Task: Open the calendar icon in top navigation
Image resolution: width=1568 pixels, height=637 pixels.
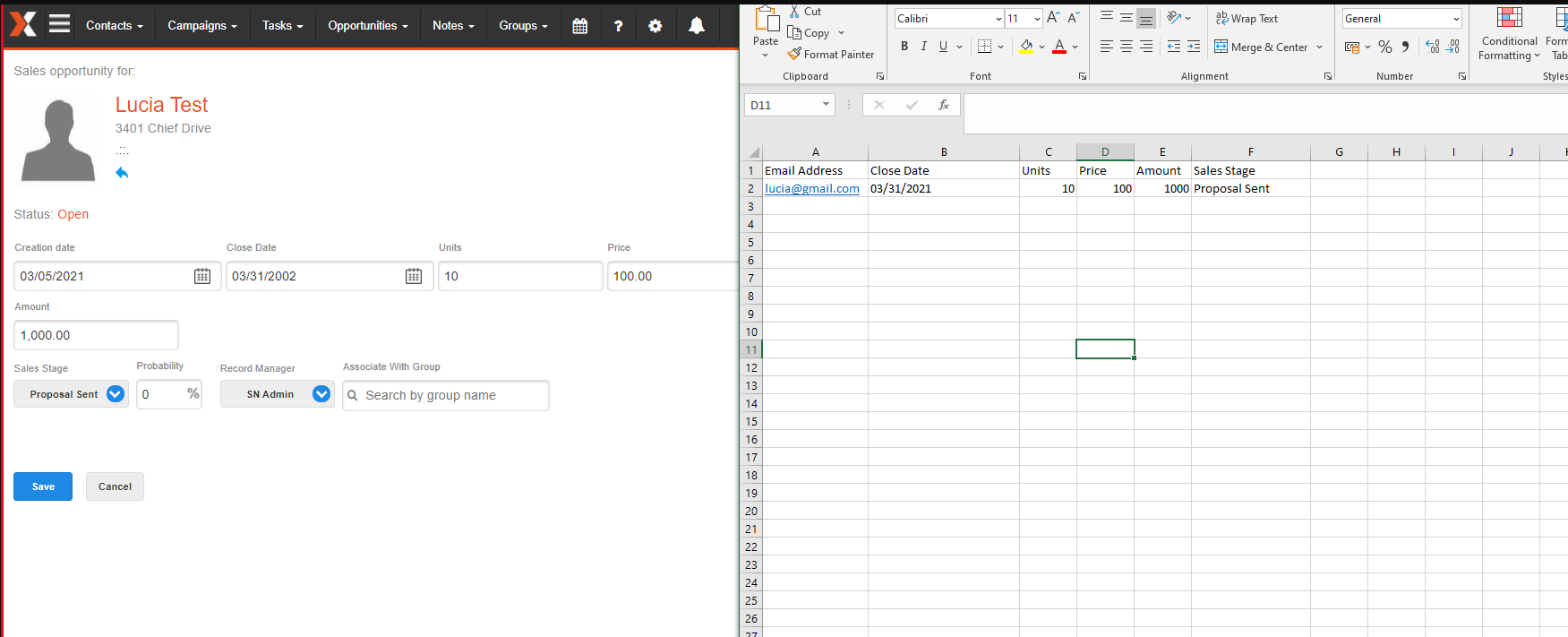Action: click(580, 26)
